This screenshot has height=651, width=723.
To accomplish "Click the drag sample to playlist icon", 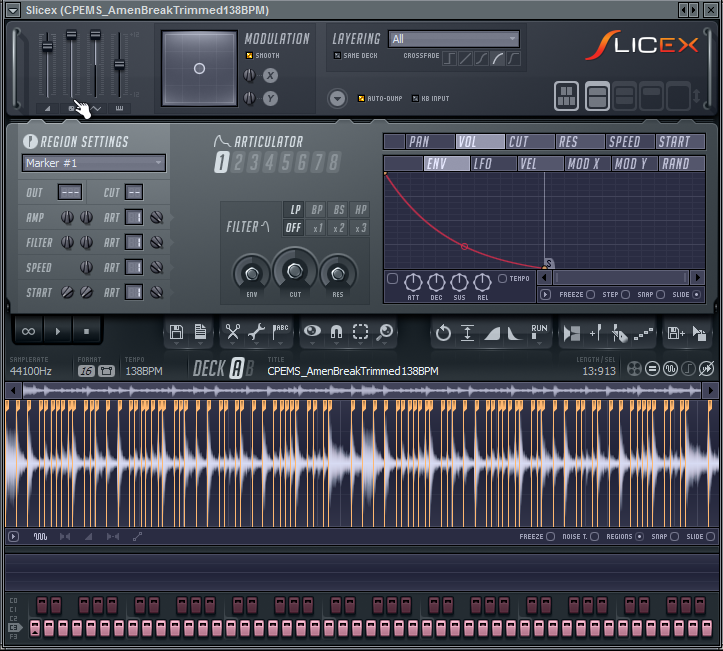I will point(699,334).
